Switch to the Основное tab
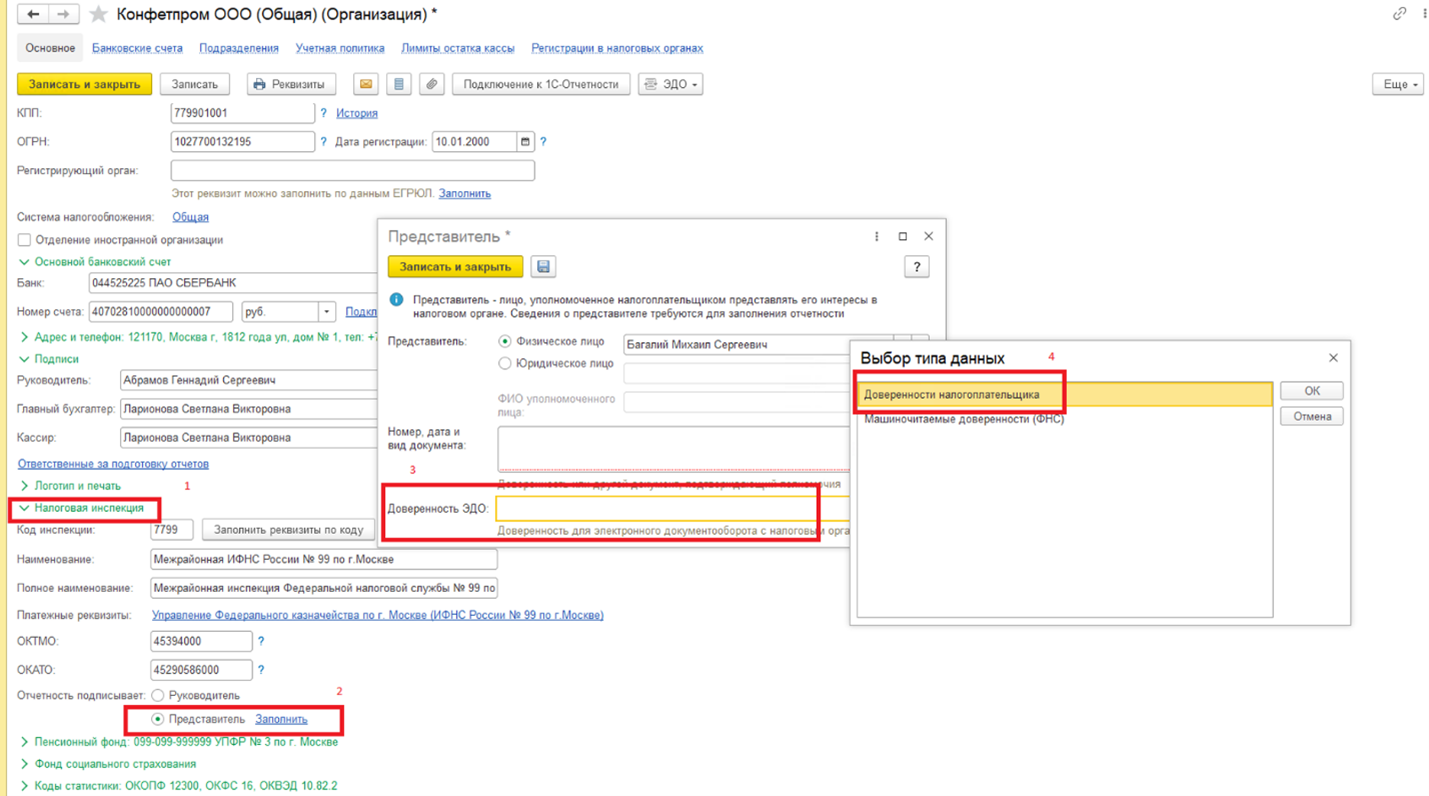Viewport: 1429px width, 796px height. (x=50, y=48)
